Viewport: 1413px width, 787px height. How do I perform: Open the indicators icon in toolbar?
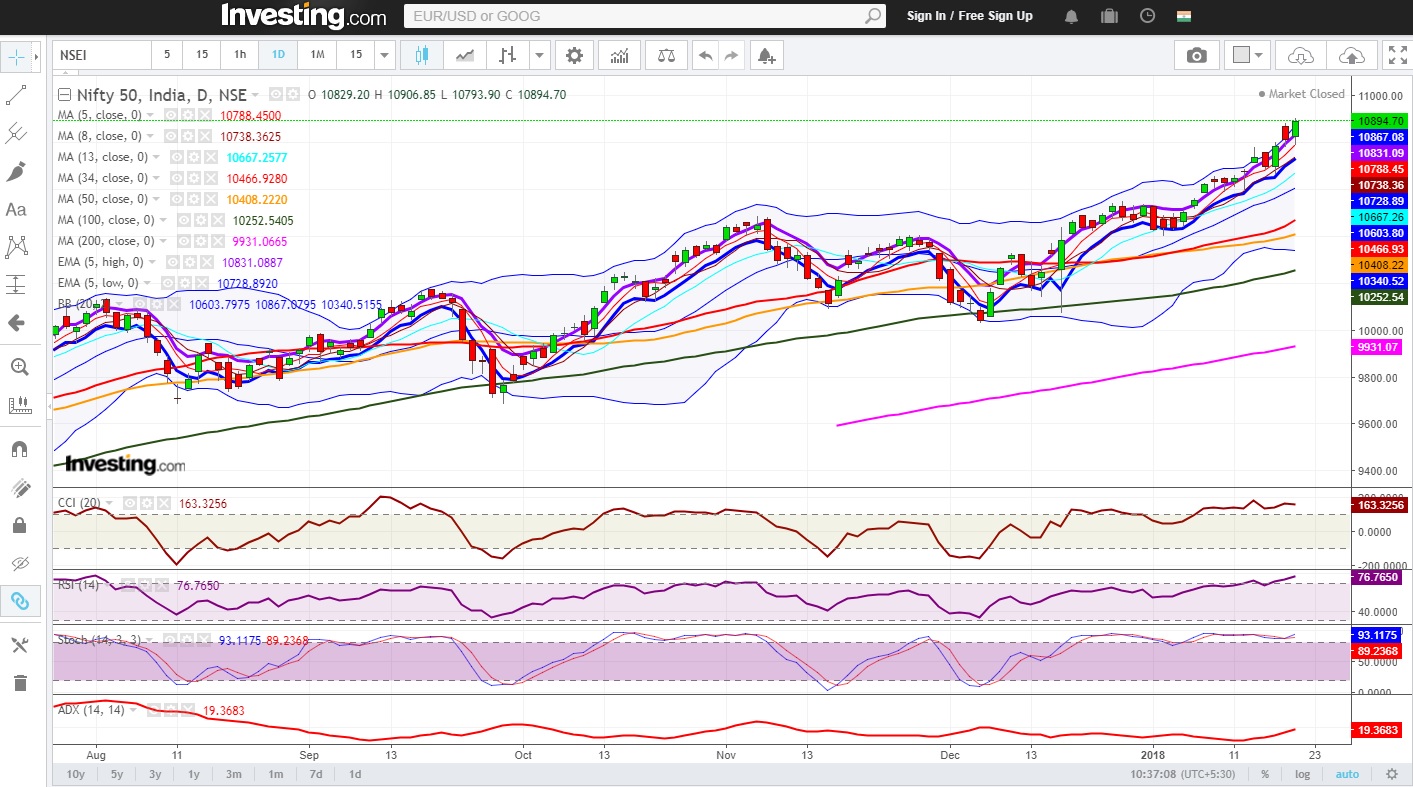click(x=620, y=55)
